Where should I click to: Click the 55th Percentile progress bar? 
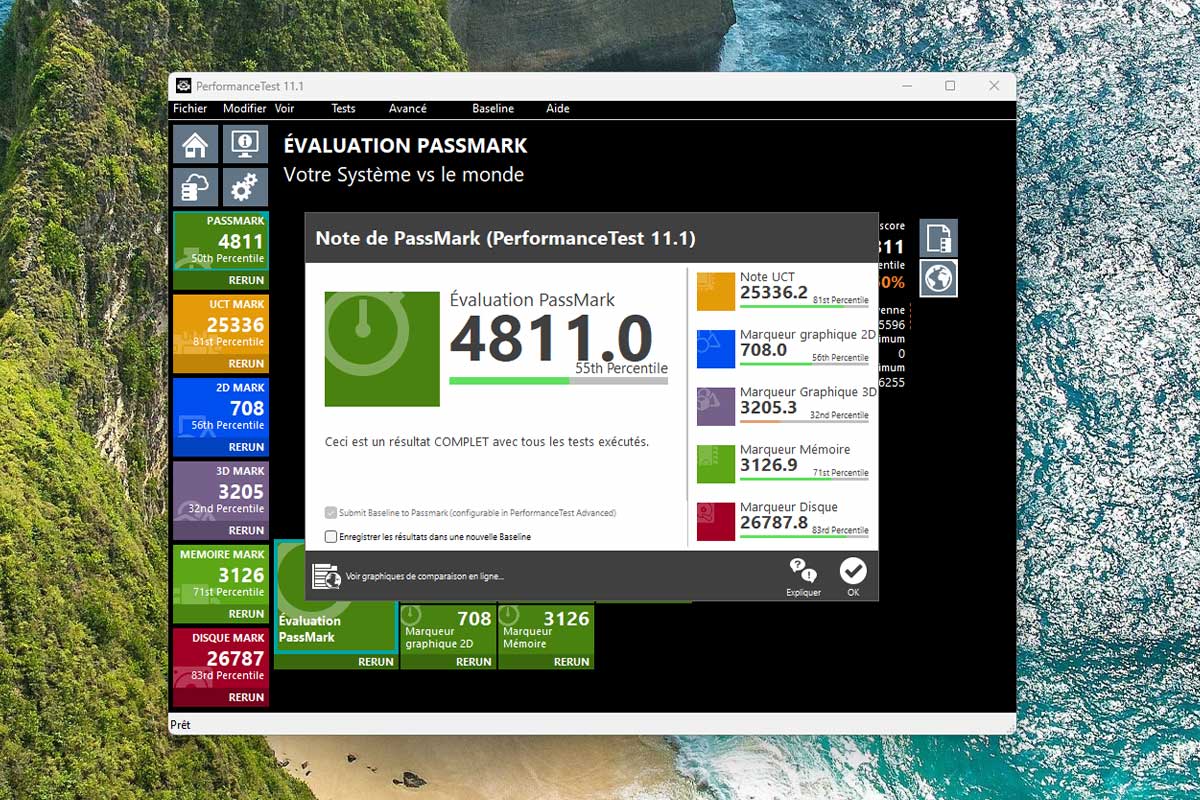558,381
